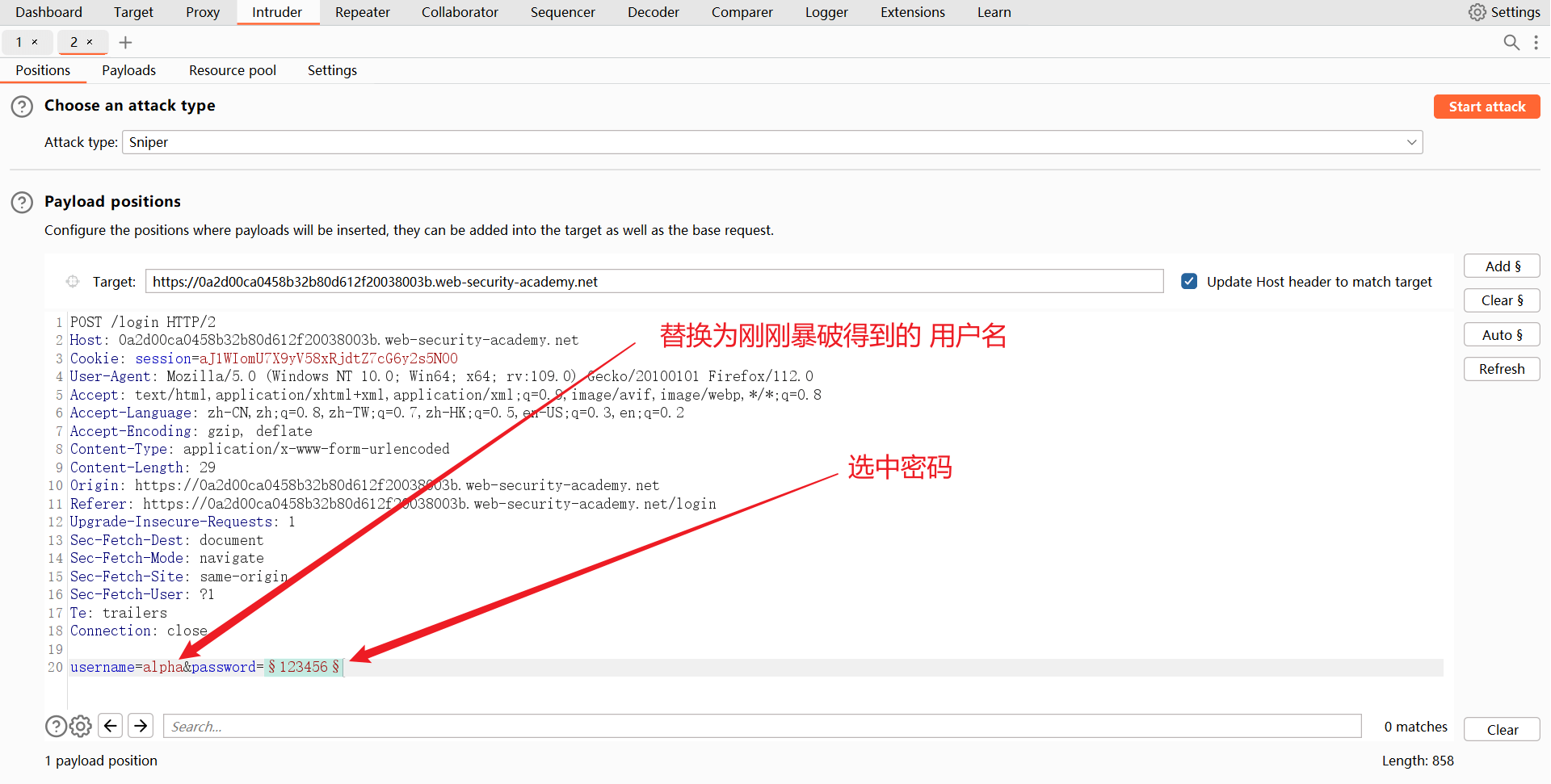The width and height of the screenshot is (1551, 784).
Task: Click the Auto § button
Action: (x=1501, y=335)
